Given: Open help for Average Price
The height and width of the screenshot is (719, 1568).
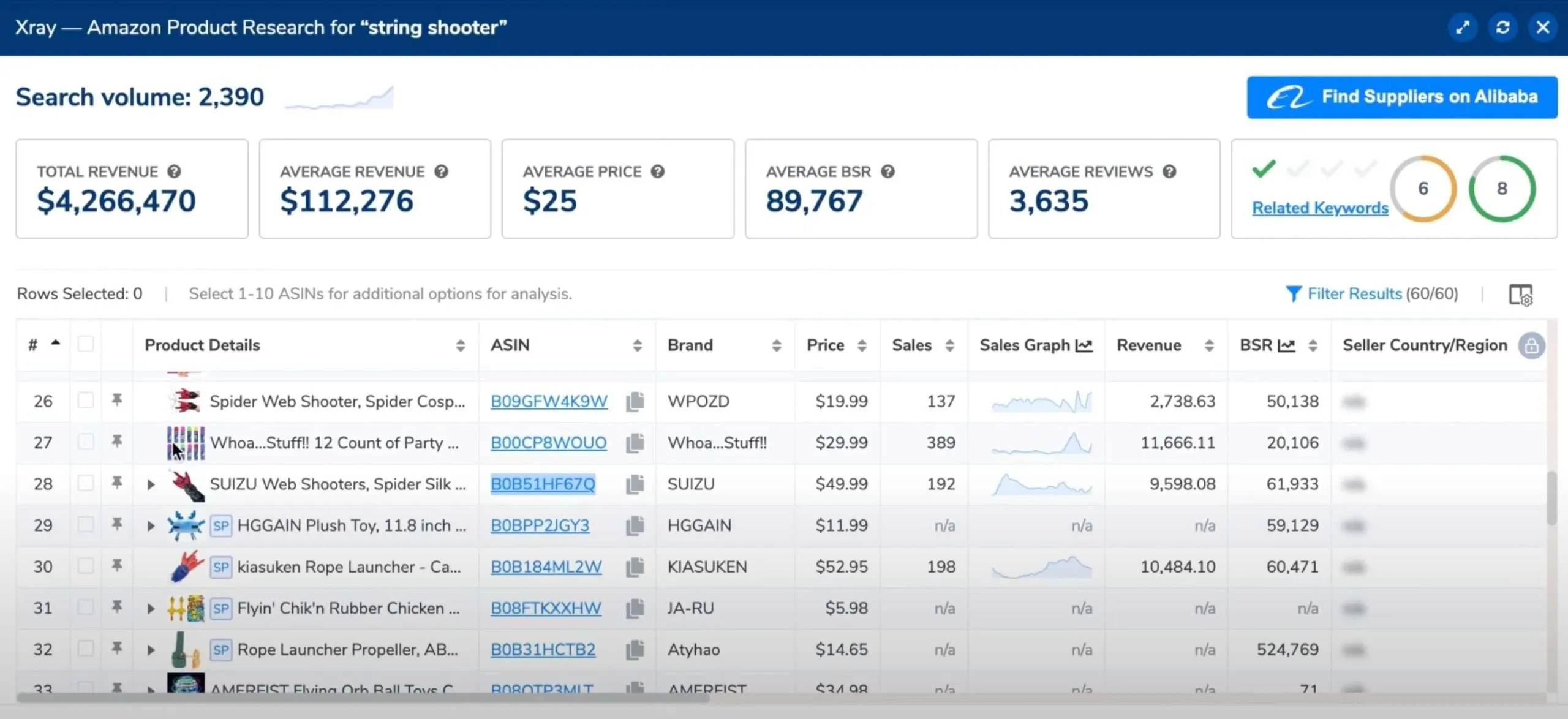Looking at the screenshot, I should coord(657,171).
